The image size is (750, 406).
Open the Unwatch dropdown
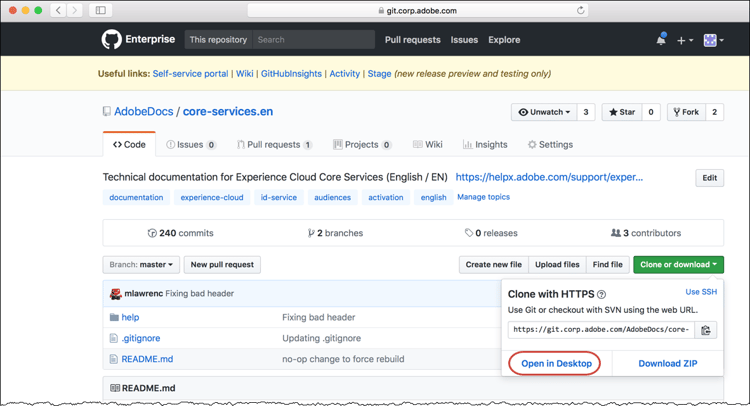544,112
